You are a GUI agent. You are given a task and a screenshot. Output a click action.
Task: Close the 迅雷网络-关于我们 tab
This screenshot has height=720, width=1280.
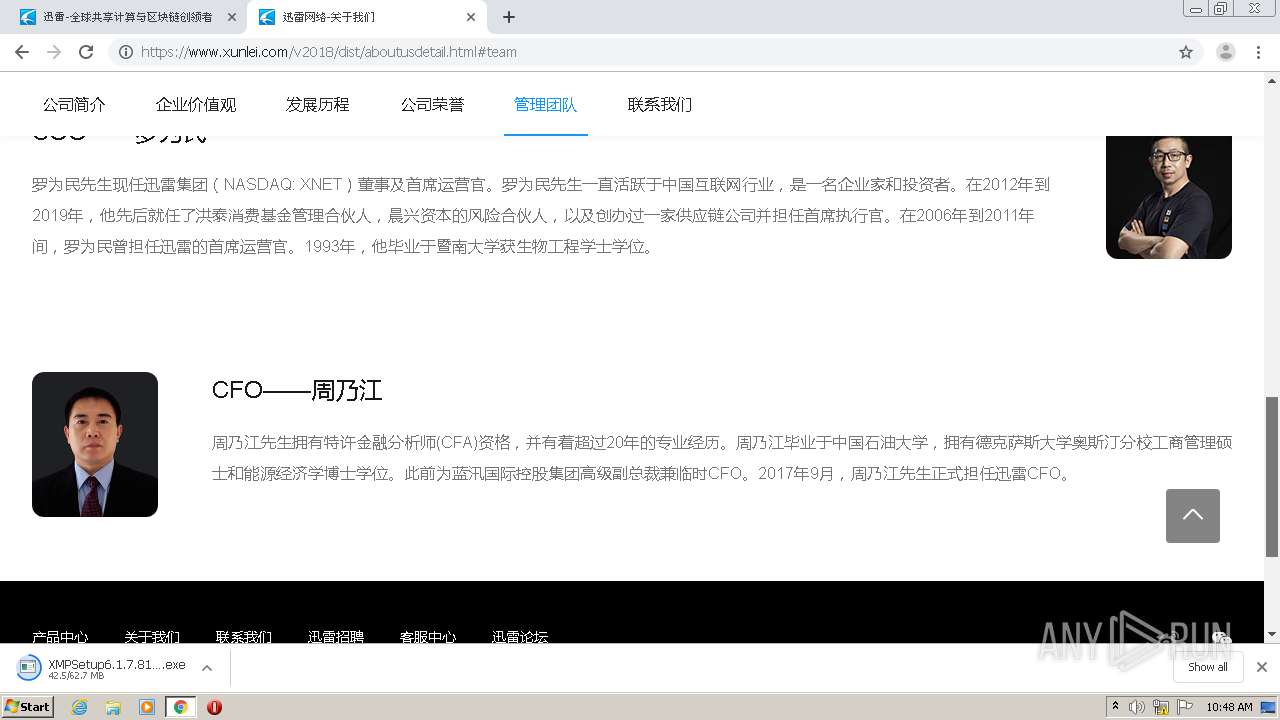471,17
